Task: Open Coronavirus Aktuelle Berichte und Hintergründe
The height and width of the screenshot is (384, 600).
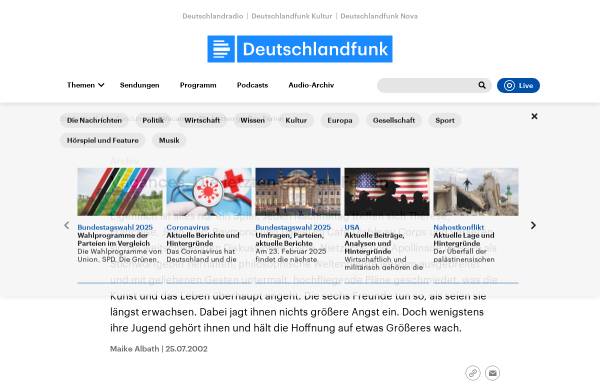Action: point(203,239)
